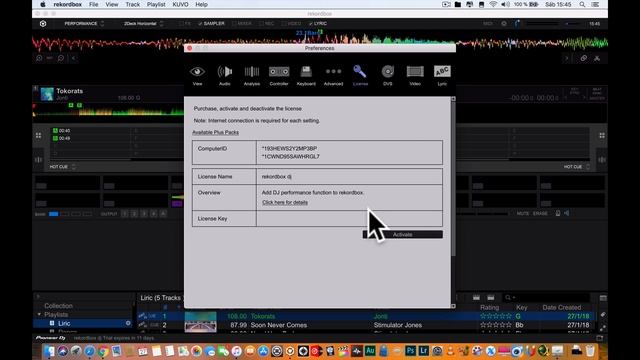Click the track search field
The width and height of the screenshot is (640, 360).
(547, 298)
